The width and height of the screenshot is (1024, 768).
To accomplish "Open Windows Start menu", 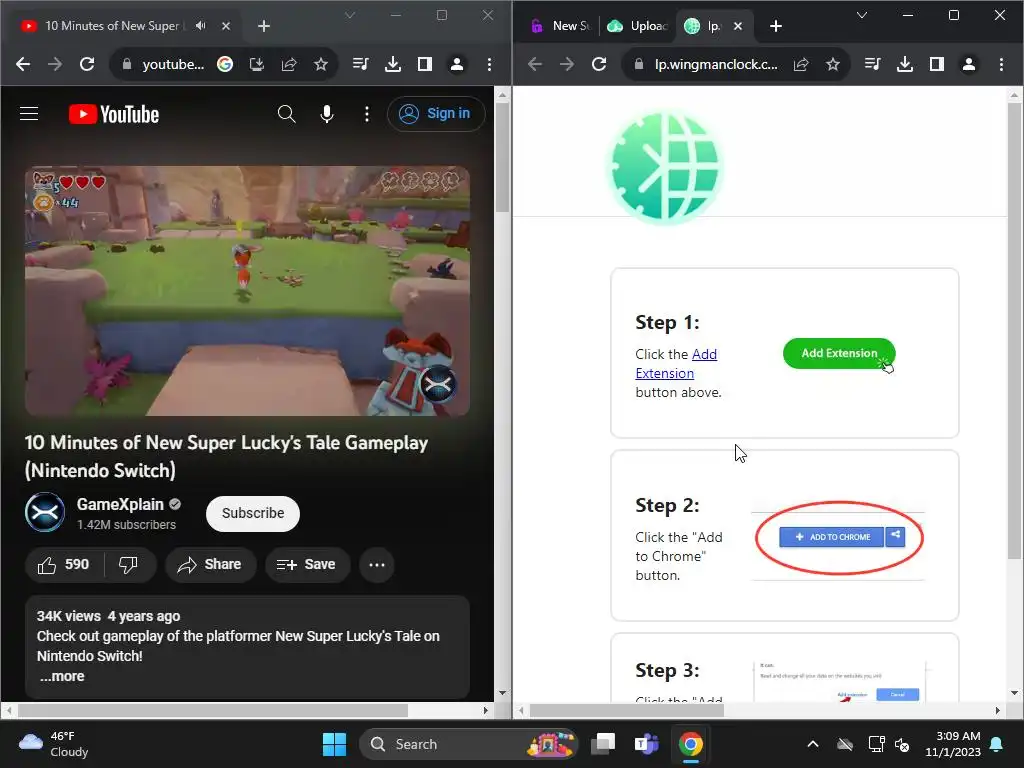I will 334,744.
